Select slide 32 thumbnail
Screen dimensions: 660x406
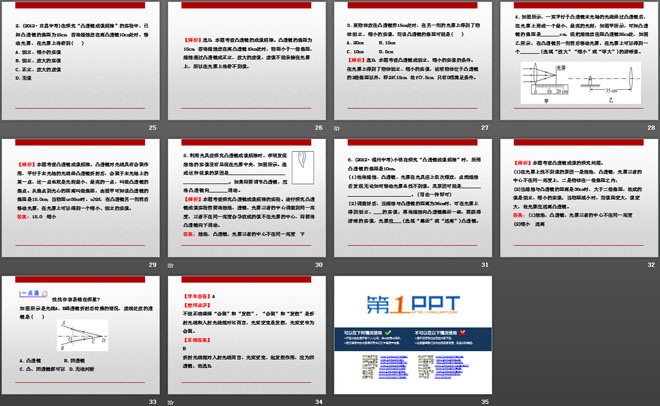[x=579, y=198]
